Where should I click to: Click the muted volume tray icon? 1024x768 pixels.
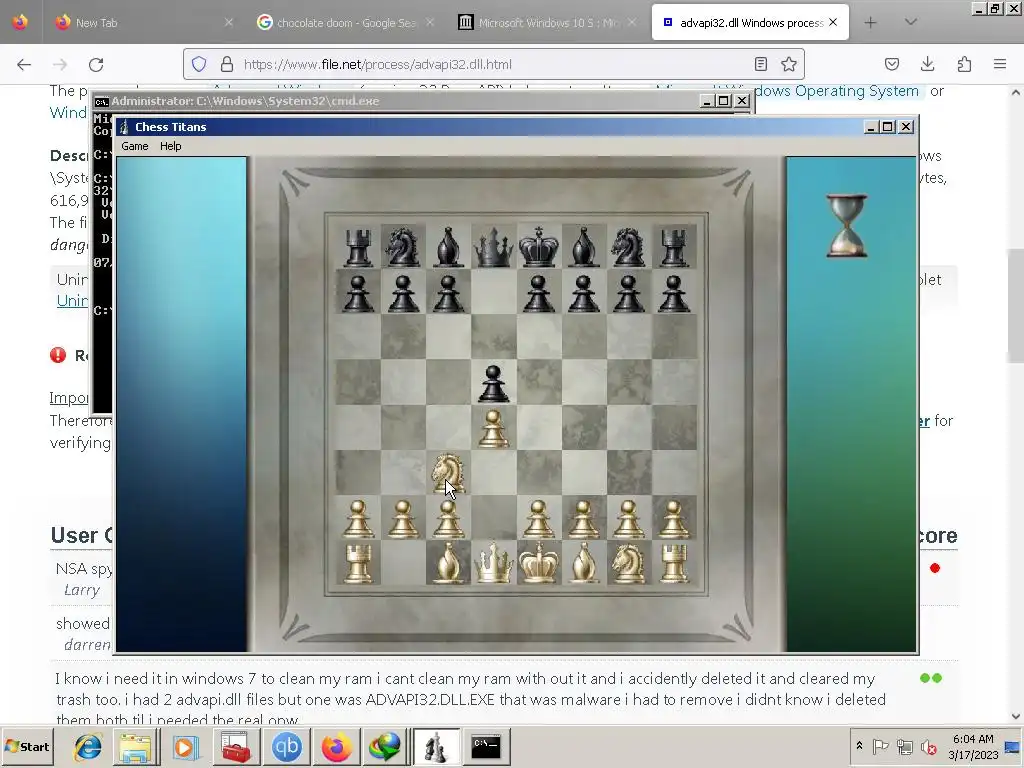point(928,746)
